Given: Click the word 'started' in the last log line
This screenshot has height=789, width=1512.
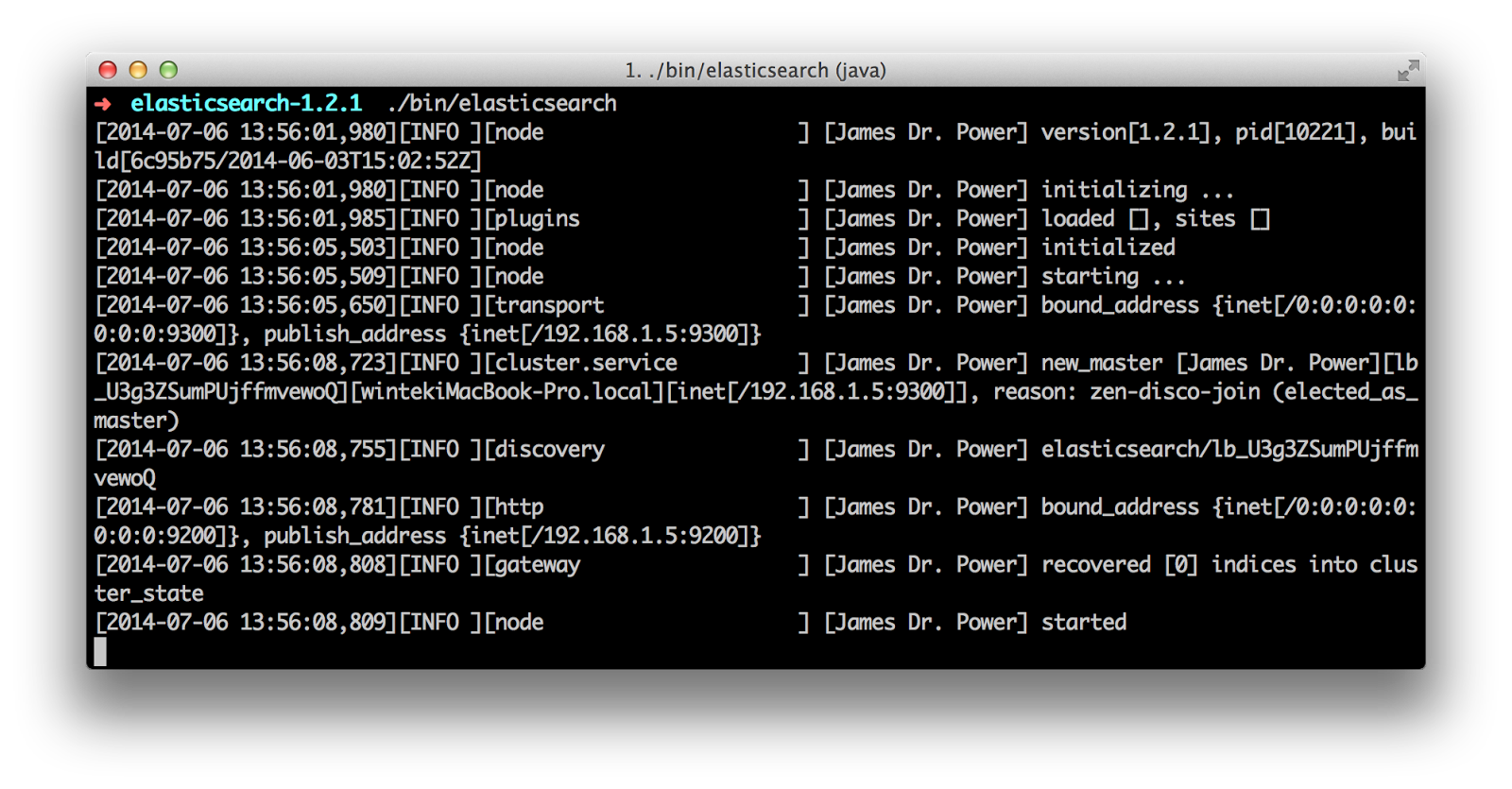Looking at the screenshot, I should (x=1084, y=622).
